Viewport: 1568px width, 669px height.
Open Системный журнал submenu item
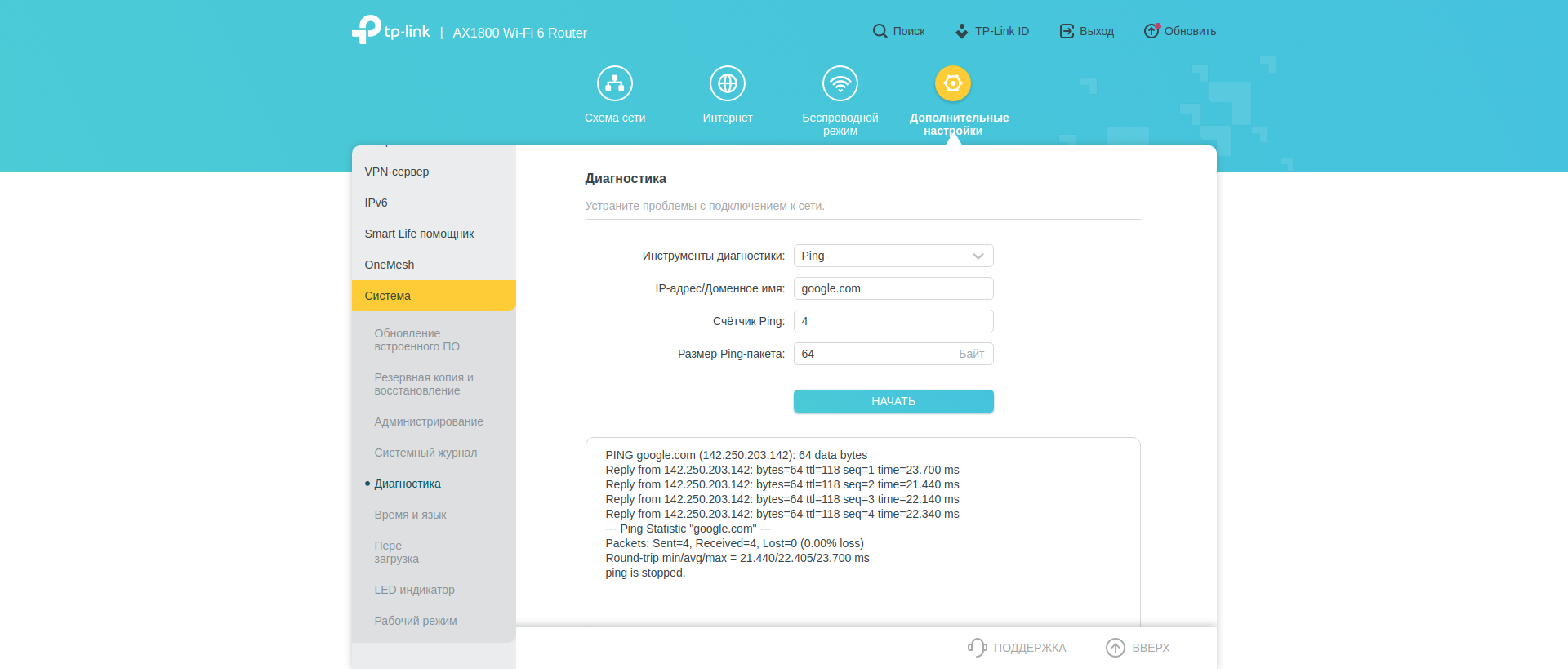(x=425, y=453)
